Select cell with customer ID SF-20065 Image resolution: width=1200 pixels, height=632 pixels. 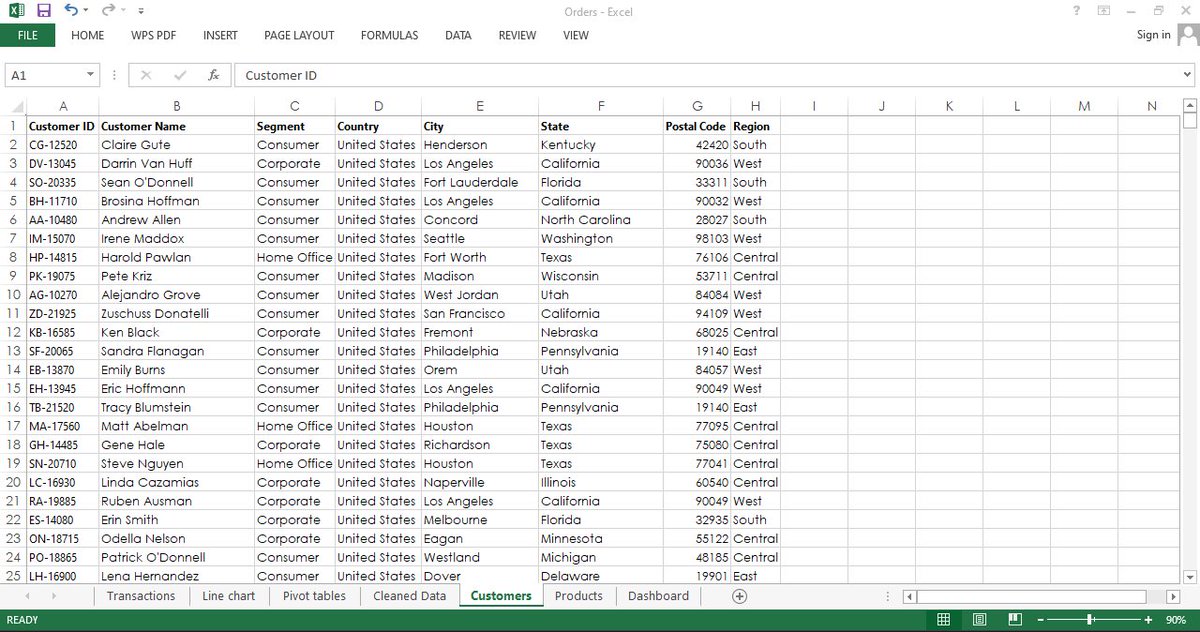pos(62,351)
